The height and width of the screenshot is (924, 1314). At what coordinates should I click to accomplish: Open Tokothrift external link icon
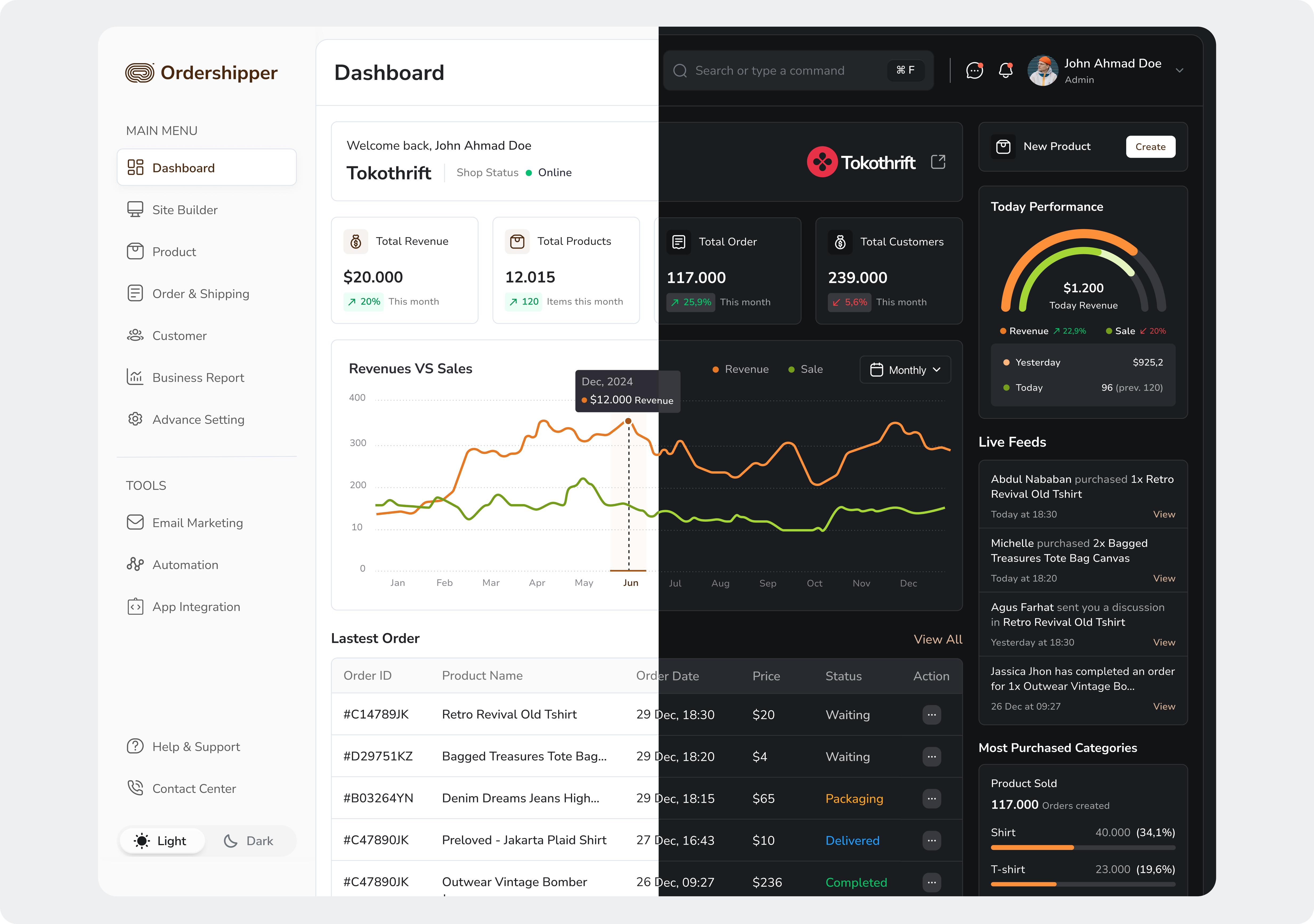coord(938,162)
